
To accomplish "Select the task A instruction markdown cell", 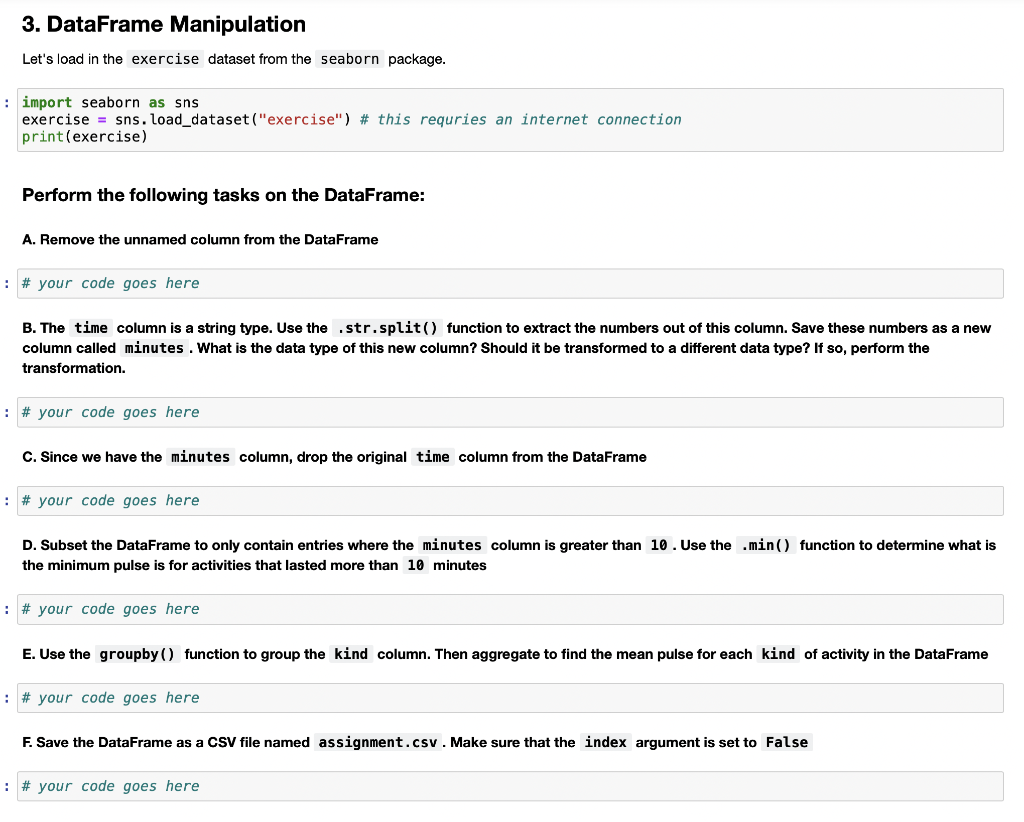I will click(202, 239).
